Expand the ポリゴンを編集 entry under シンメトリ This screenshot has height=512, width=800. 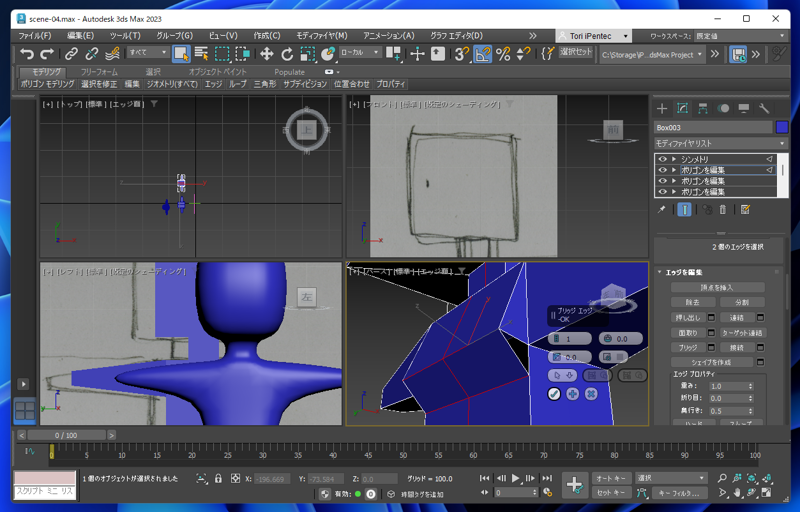pyautogui.click(x=674, y=170)
